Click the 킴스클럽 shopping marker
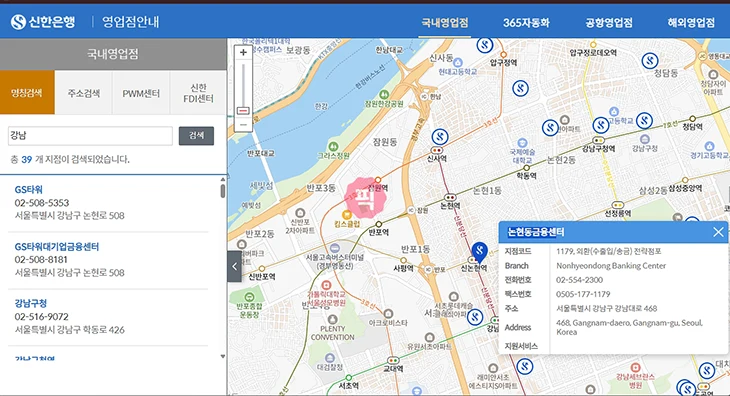Image resolution: width=730 pixels, height=396 pixels. [x=346, y=215]
